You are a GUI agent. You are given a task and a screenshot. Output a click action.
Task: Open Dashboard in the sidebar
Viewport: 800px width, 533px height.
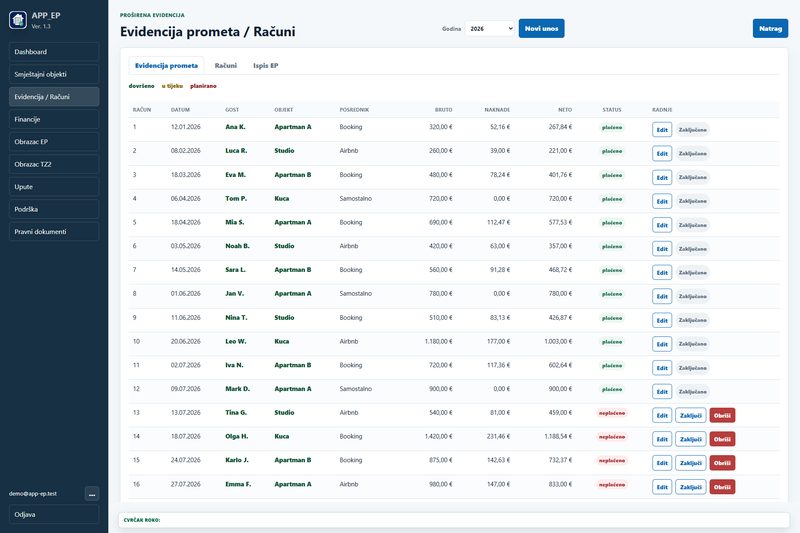[54, 52]
